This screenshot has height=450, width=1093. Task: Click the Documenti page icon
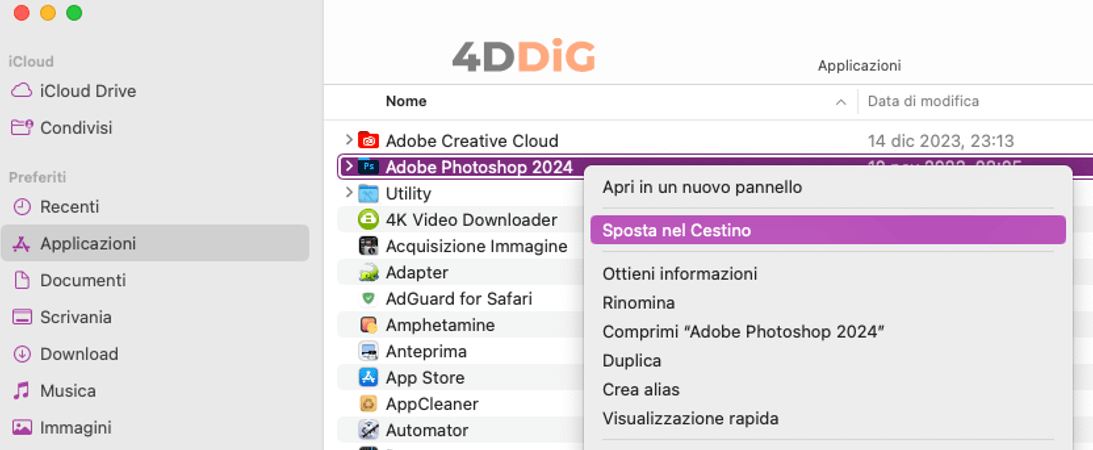22,281
